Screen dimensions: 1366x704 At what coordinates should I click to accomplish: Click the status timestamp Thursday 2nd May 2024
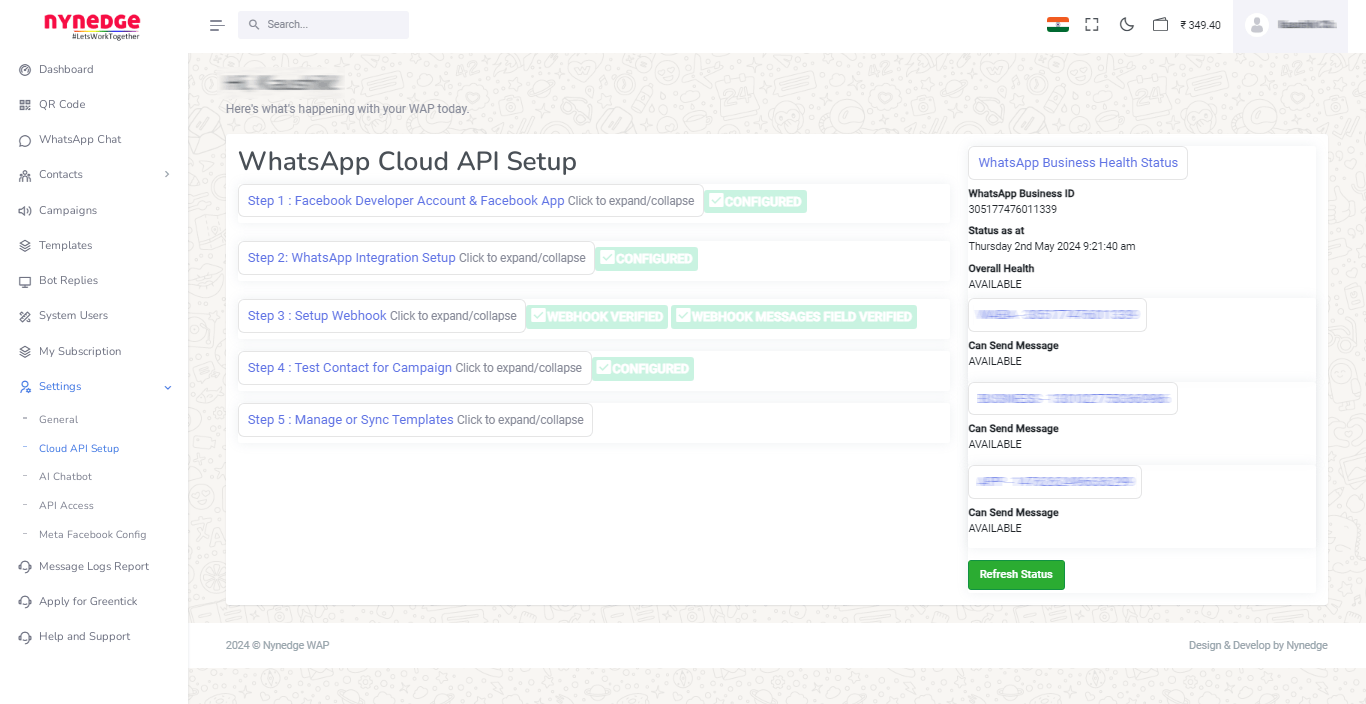click(1052, 246)
